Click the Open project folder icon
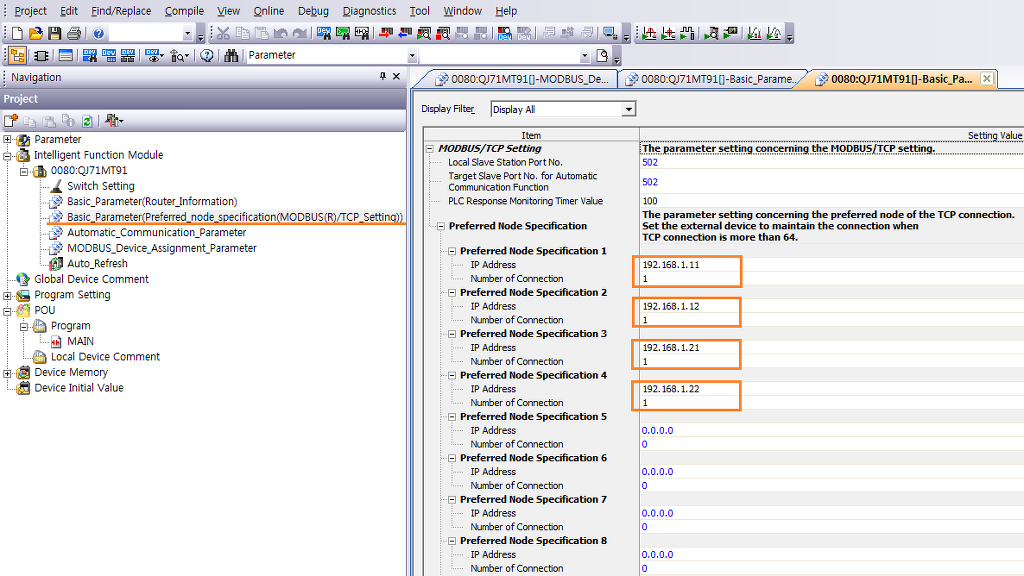 click(x=37, y=33)
